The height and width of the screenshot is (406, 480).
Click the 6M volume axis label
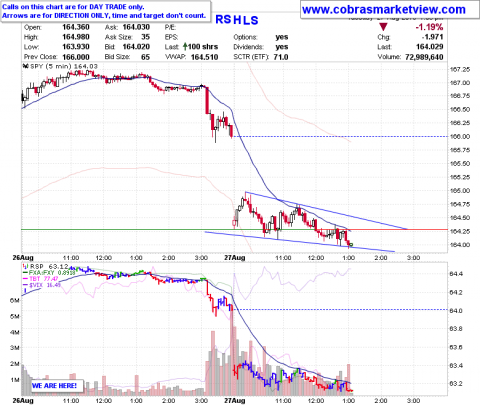tap(14, 301)
